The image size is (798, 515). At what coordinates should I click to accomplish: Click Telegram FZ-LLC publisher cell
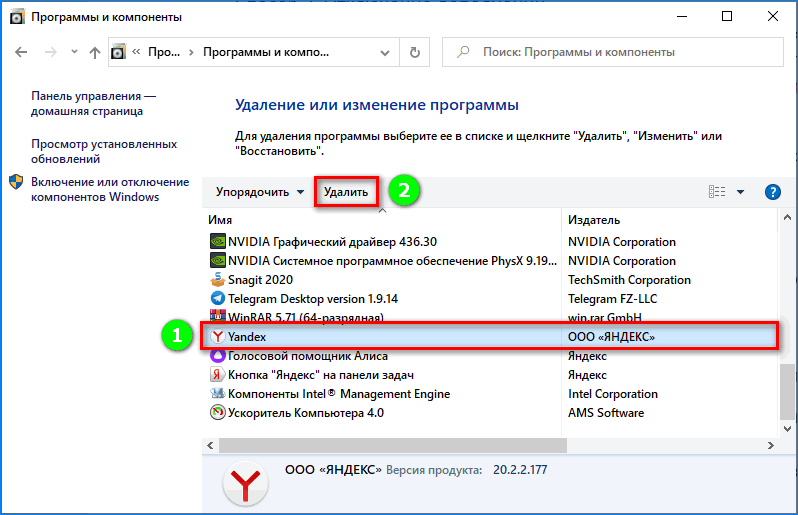click(612, 299)
